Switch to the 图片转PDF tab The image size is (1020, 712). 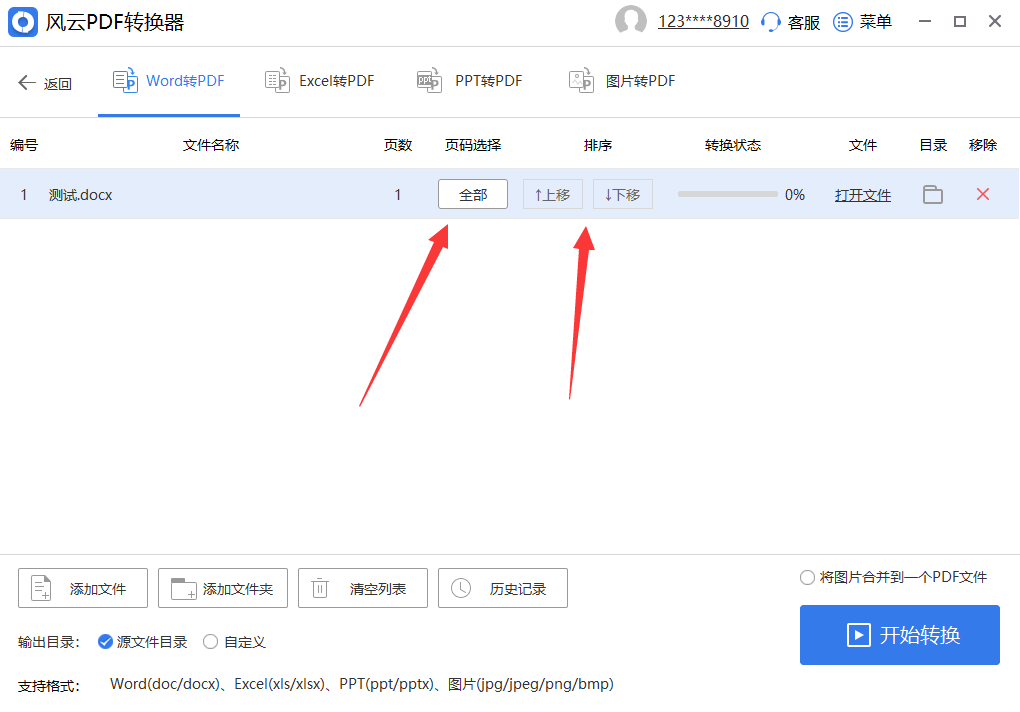tap(624, 80)
